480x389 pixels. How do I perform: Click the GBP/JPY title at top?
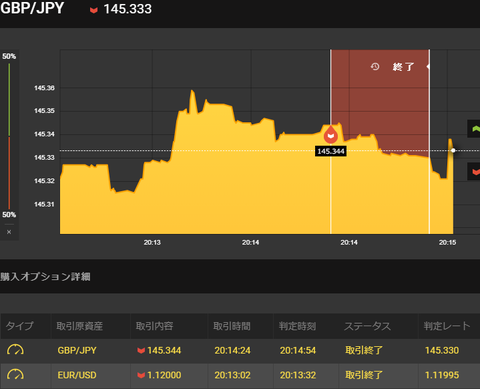pos(32,8)
